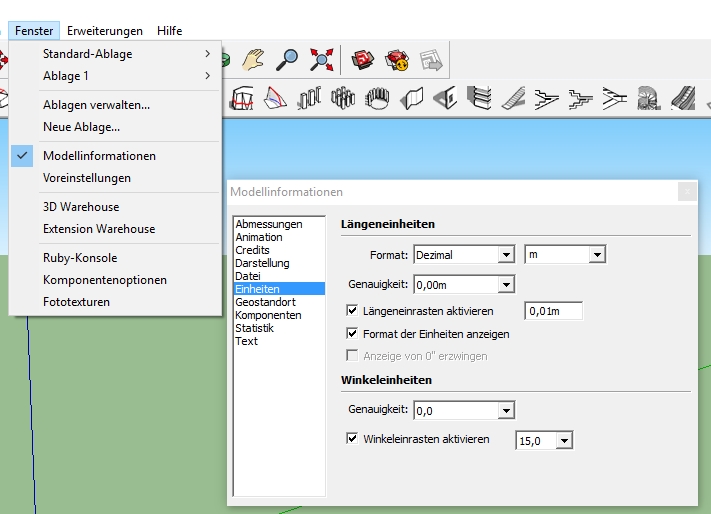The image size is (711, 514).
Task: Close the Modellinformationen dialog
Action: (687, 191)
